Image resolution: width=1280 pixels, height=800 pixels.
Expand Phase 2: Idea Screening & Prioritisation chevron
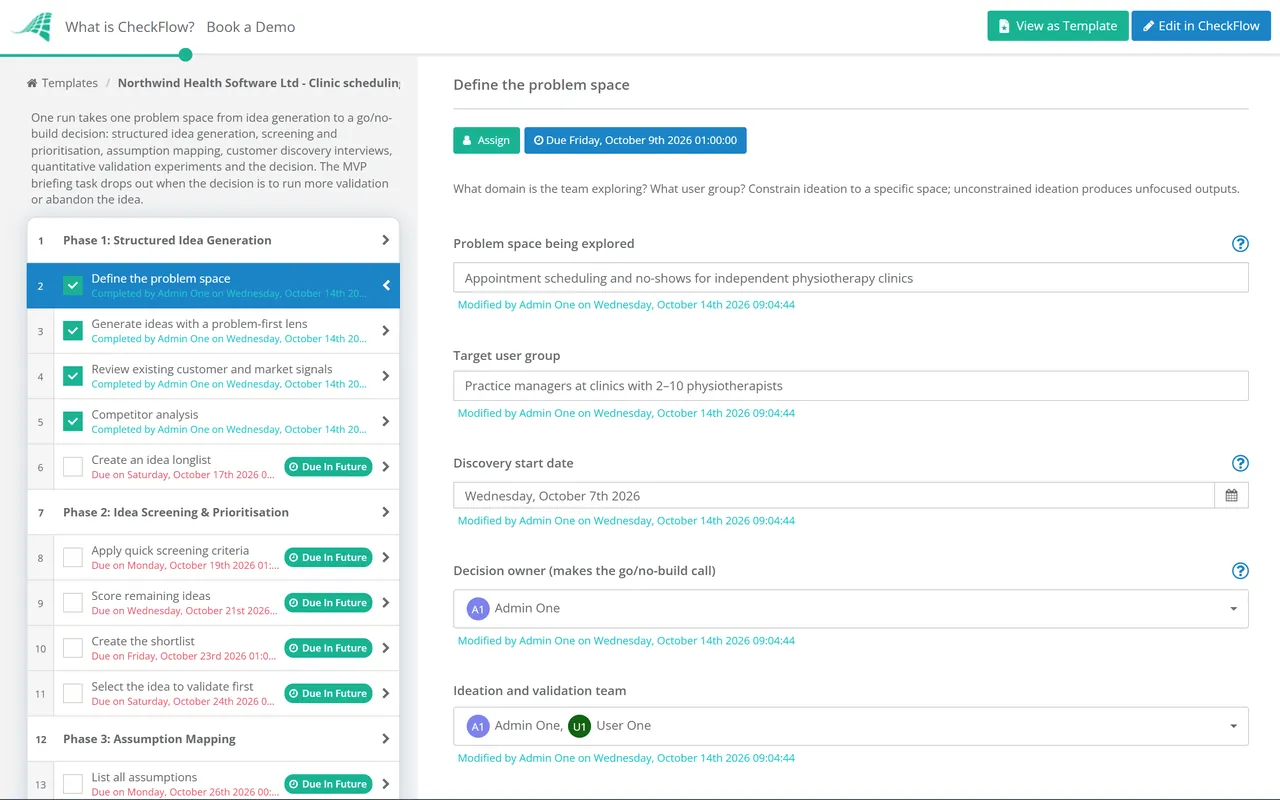(386, 512)
